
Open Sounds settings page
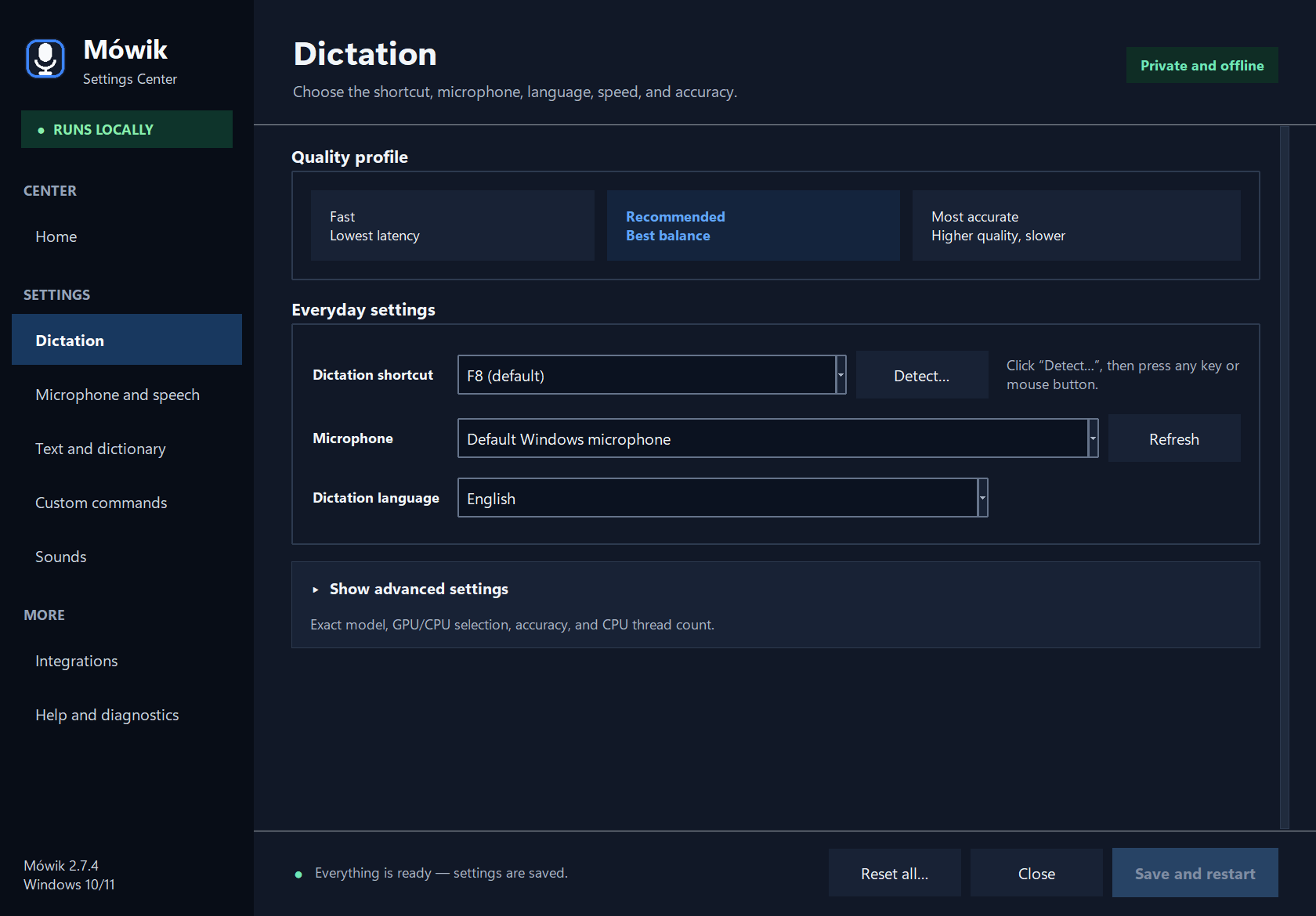[x=127, y=557]
